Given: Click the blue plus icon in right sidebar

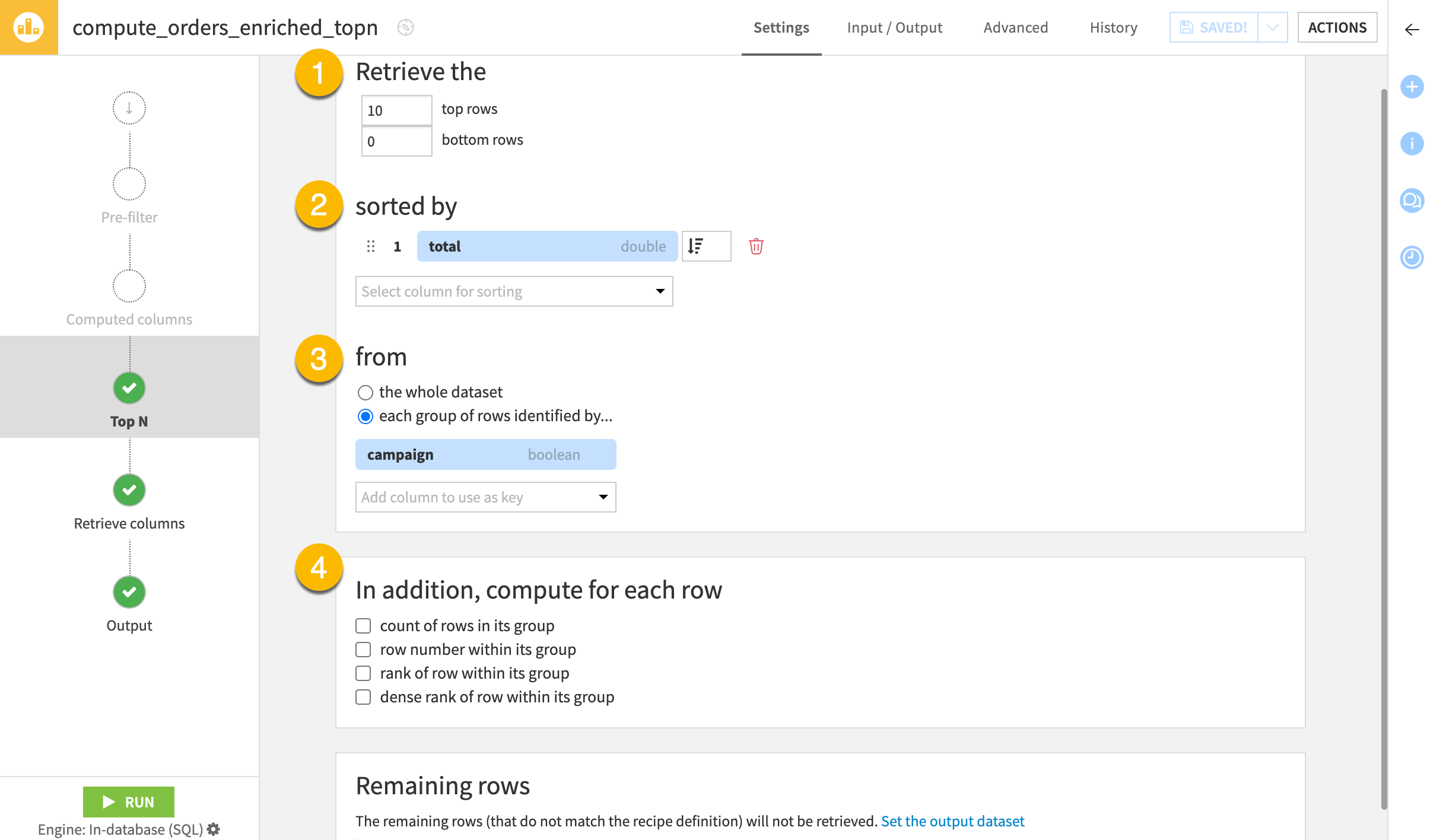Looking at the screenshot, I should tap(1412, 87).
